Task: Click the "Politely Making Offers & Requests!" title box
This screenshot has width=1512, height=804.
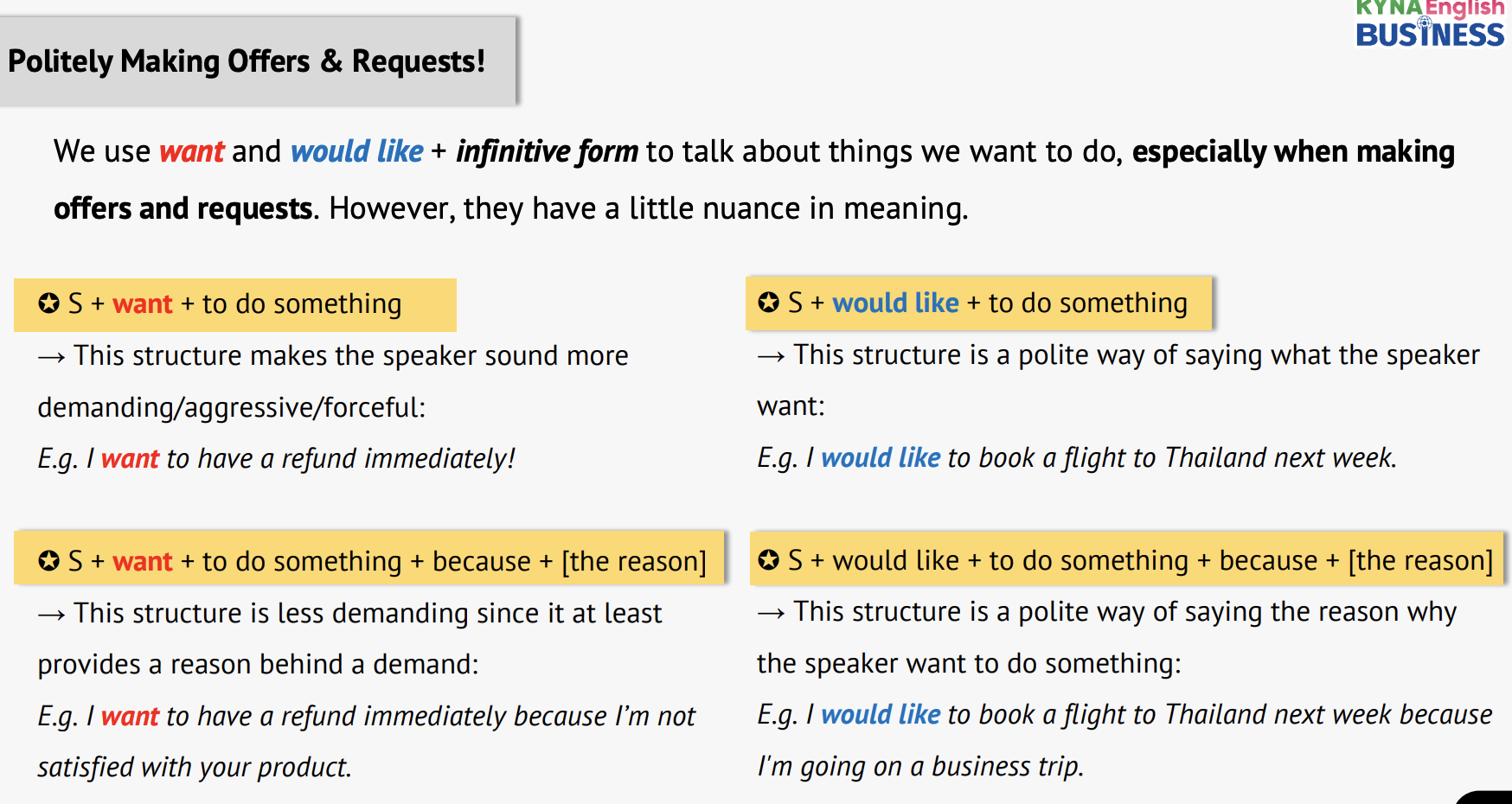Action: click(x=258, y=61)
